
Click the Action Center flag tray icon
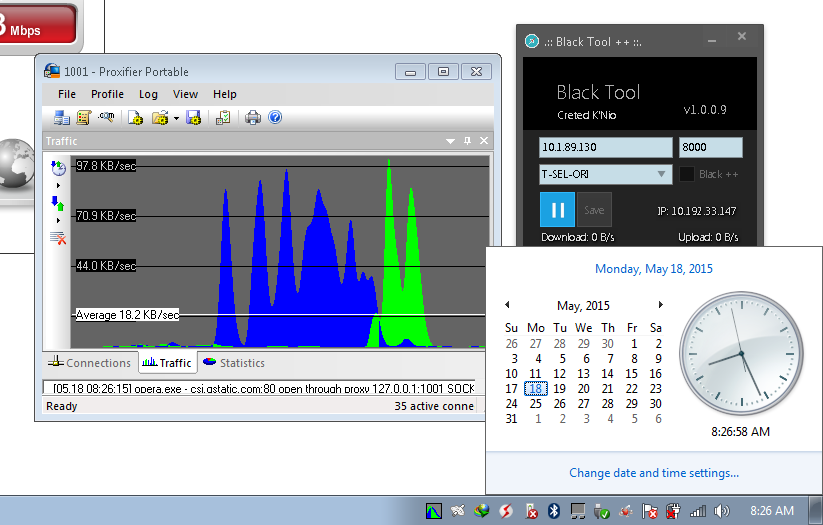pyautogui.click(x=650, y=511)
